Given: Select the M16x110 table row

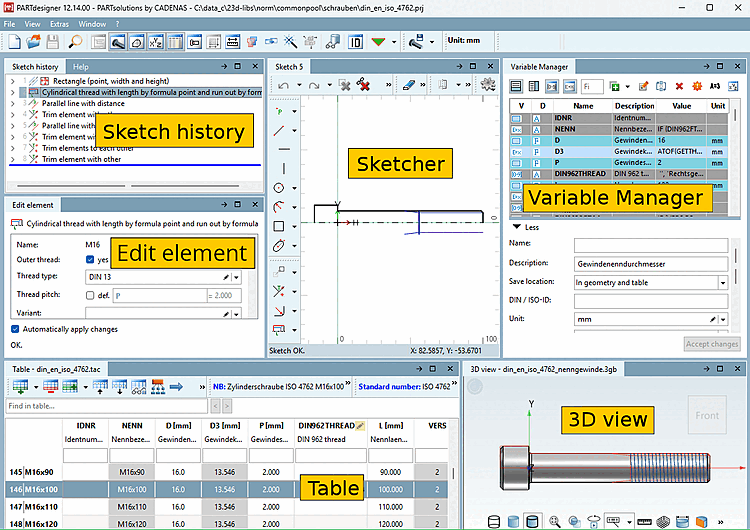Looking at the screenshot, I should coord(227,507).
